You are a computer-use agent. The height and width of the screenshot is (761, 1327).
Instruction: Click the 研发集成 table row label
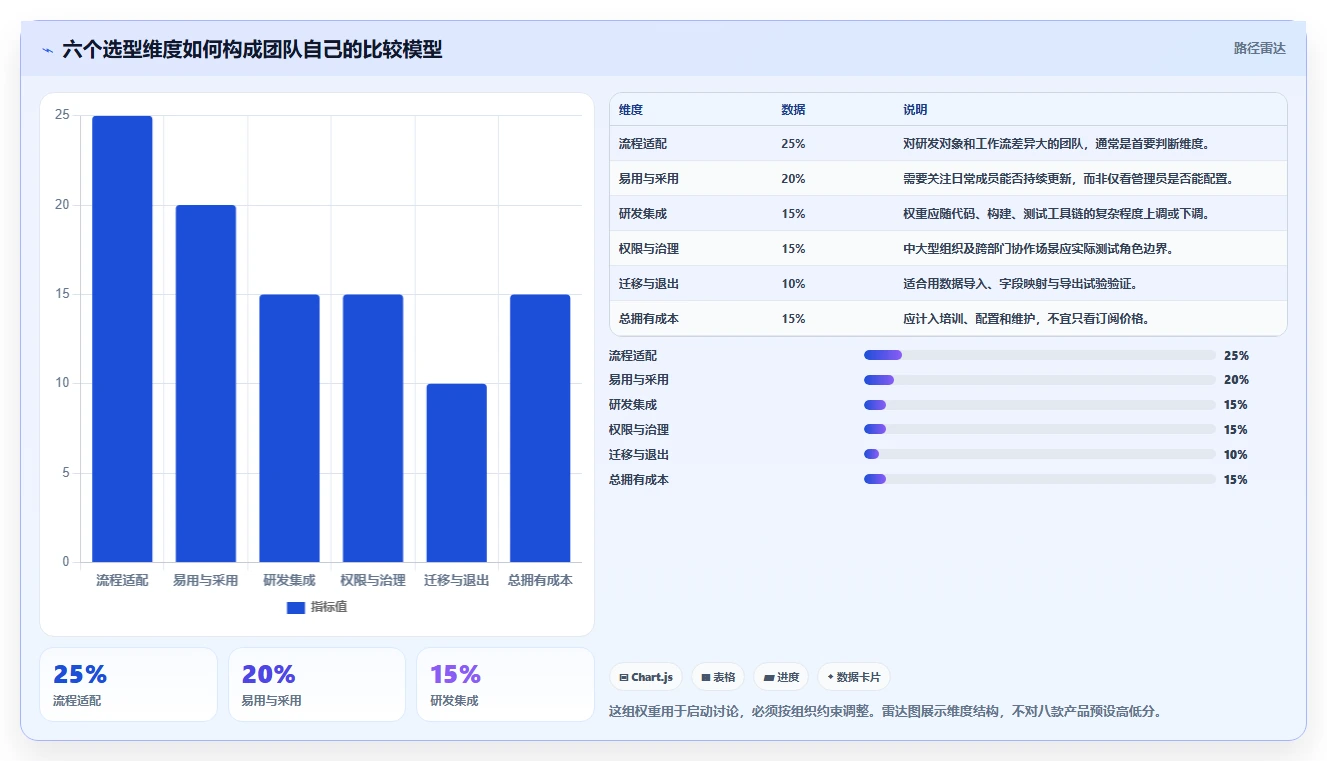[x=643, y=214]
